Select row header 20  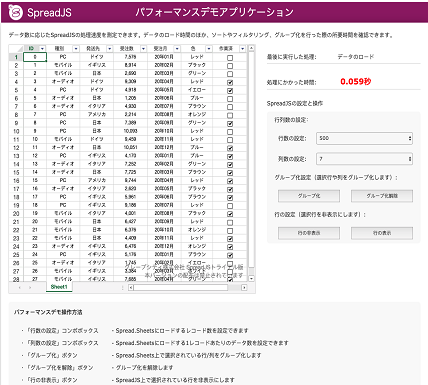pos(16,214)
